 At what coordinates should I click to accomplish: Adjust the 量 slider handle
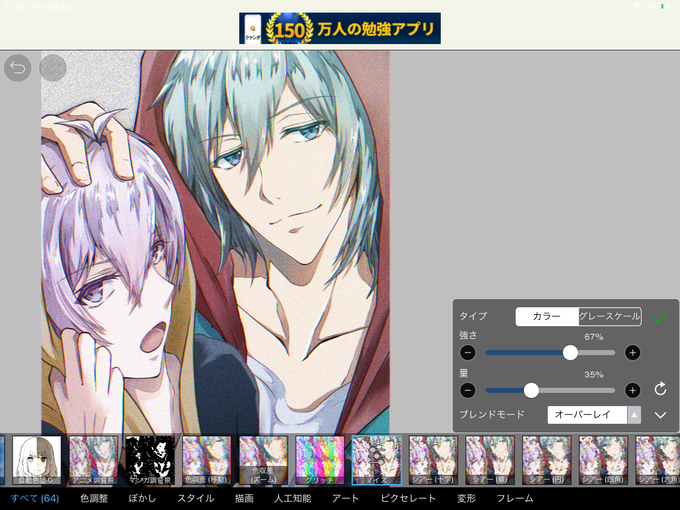pyautogui.click(x=531, y=390)
